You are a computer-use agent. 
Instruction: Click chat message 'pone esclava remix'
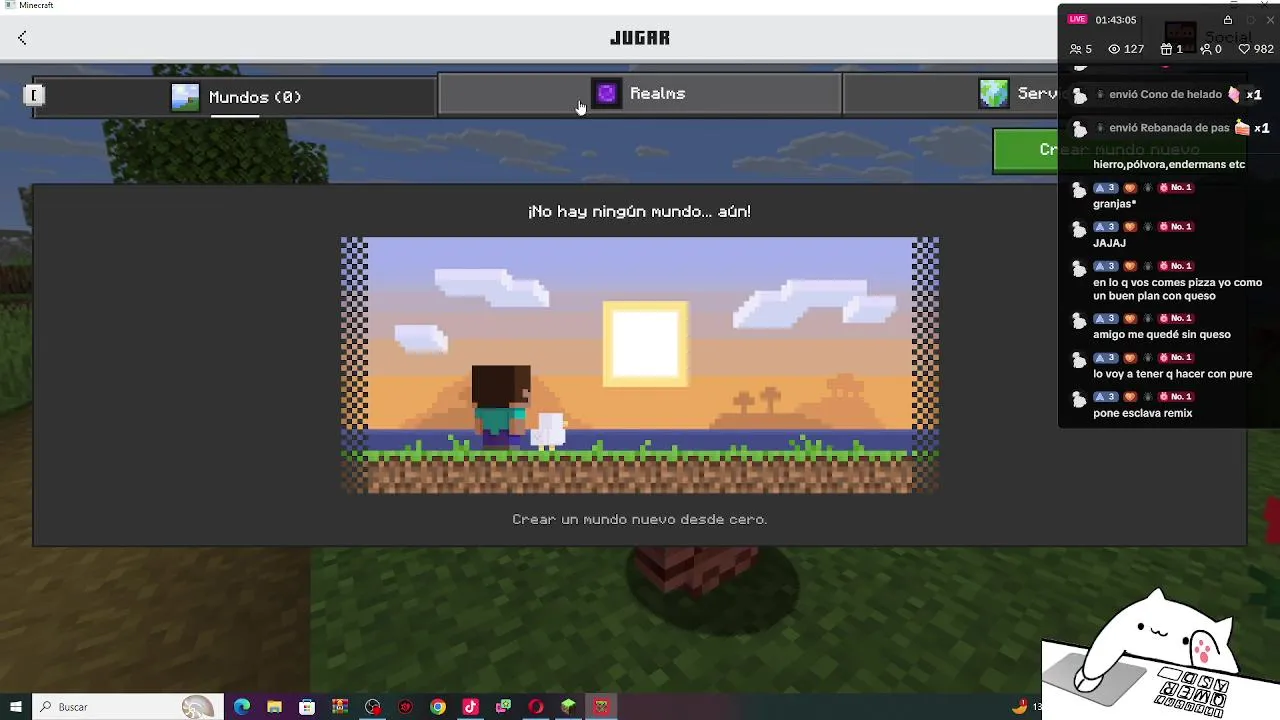click(1142, 413)
